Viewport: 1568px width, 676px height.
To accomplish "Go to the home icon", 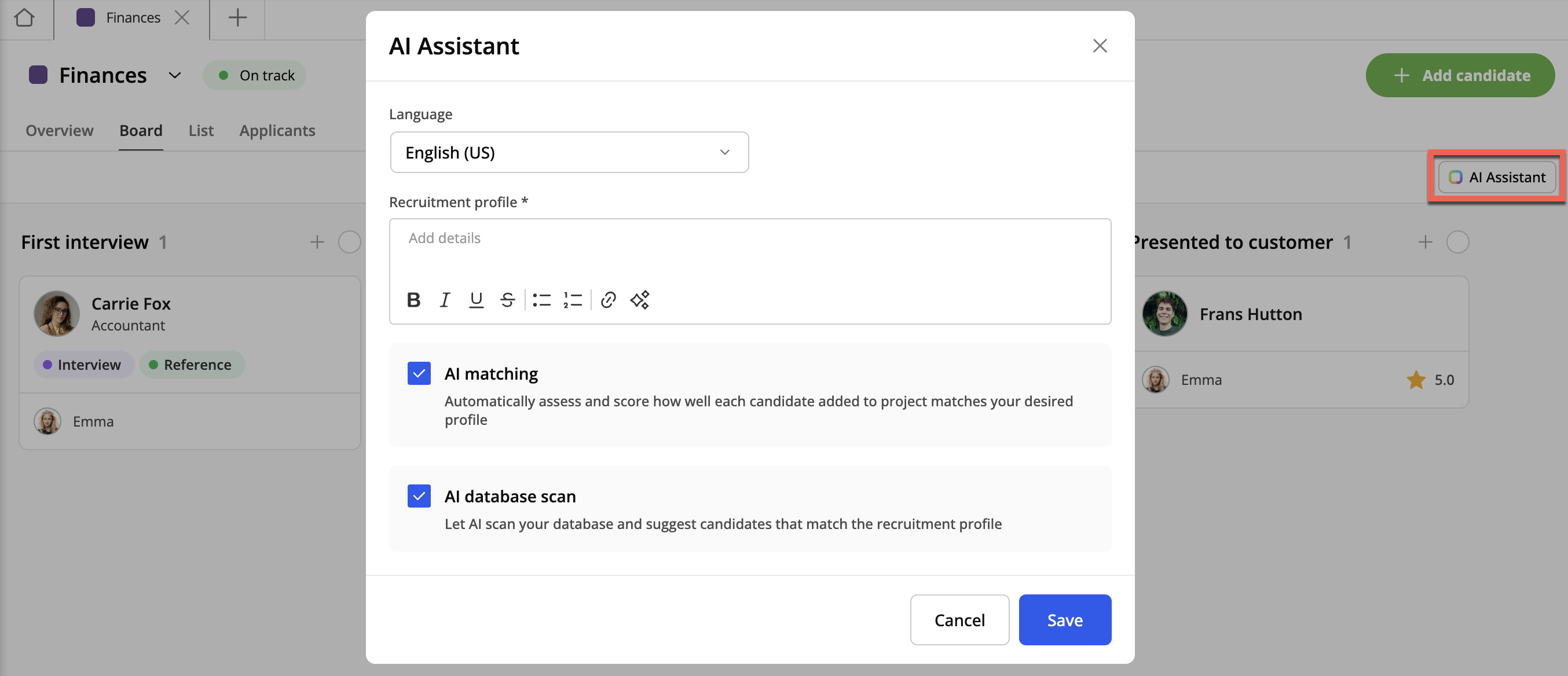I will pyautogui.click(x=24, y=17).
